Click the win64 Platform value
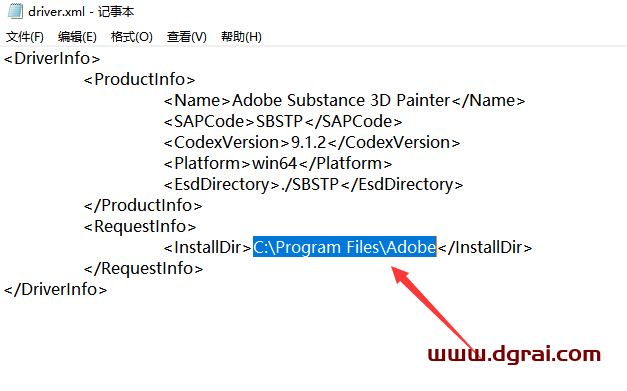Viewport: 627px width, 391px height. 274,164
